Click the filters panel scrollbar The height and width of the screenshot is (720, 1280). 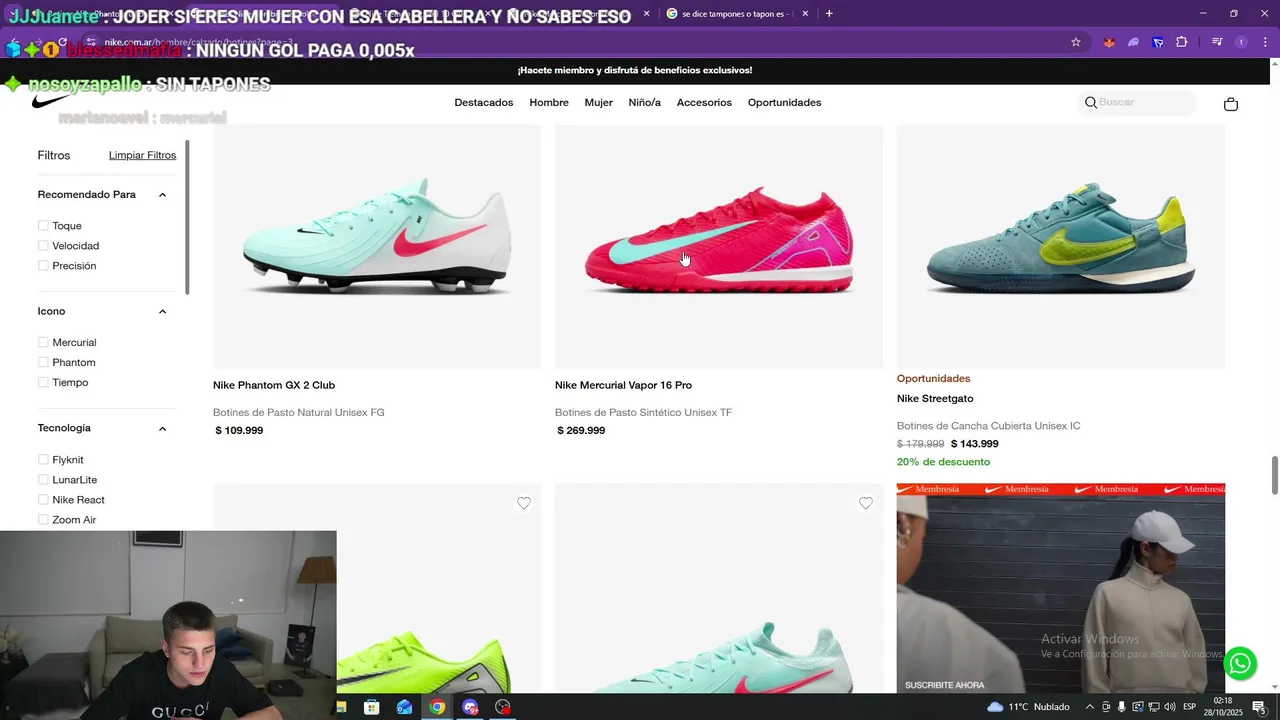[x=187, y=217]
